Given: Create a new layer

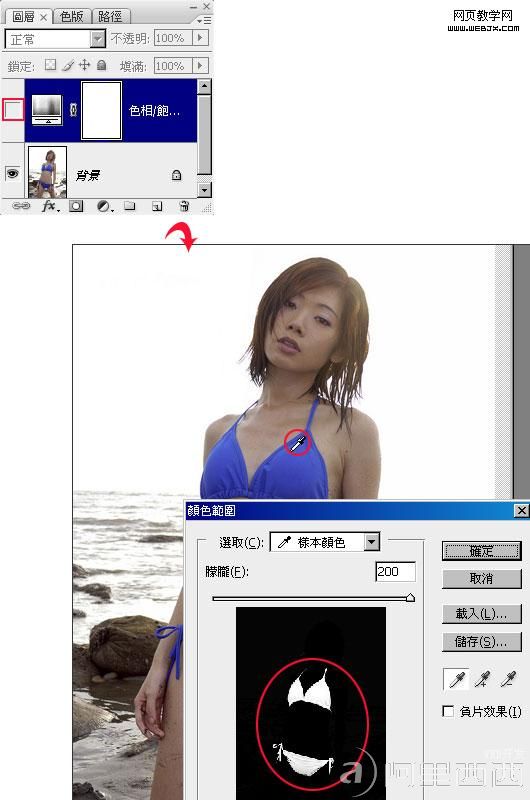Looking at the screenshot, I should [157, 206].
